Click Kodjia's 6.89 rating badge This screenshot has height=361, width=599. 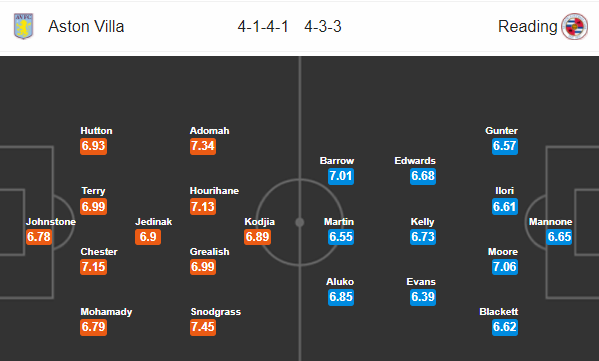[x=257, y=237]
